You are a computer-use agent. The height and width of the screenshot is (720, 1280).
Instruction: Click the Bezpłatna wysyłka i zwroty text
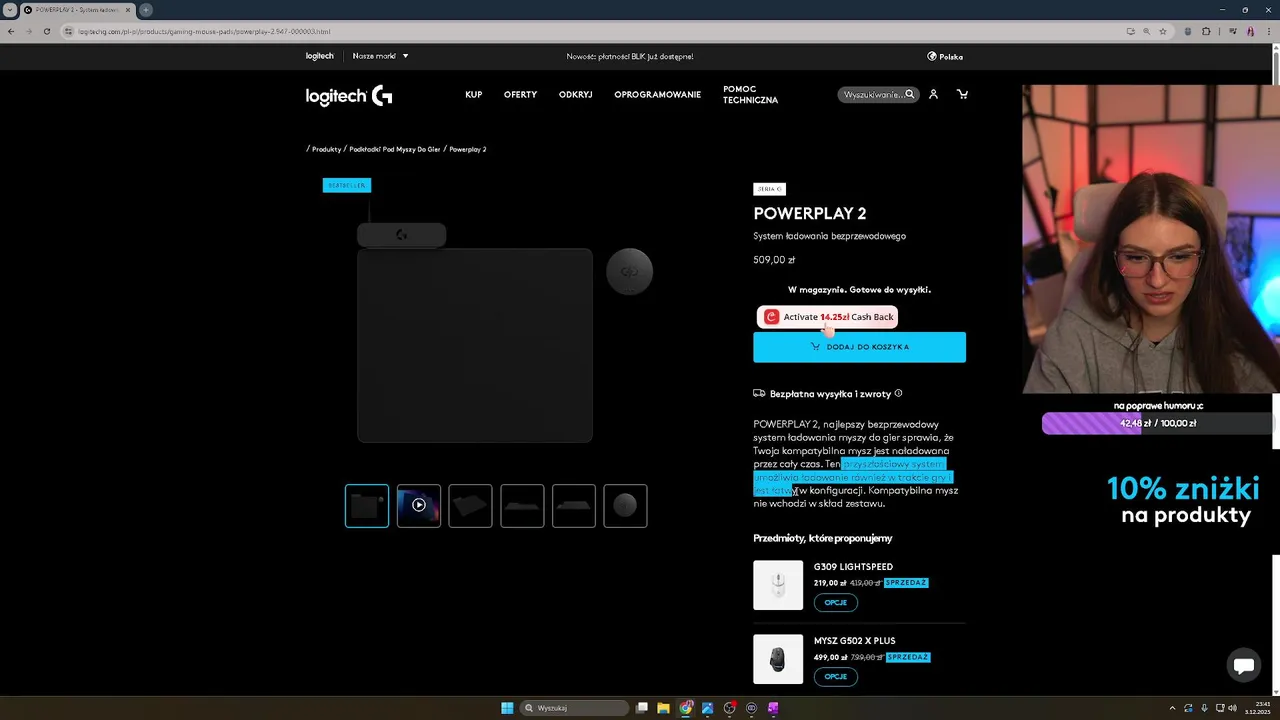tap(830, 394)
